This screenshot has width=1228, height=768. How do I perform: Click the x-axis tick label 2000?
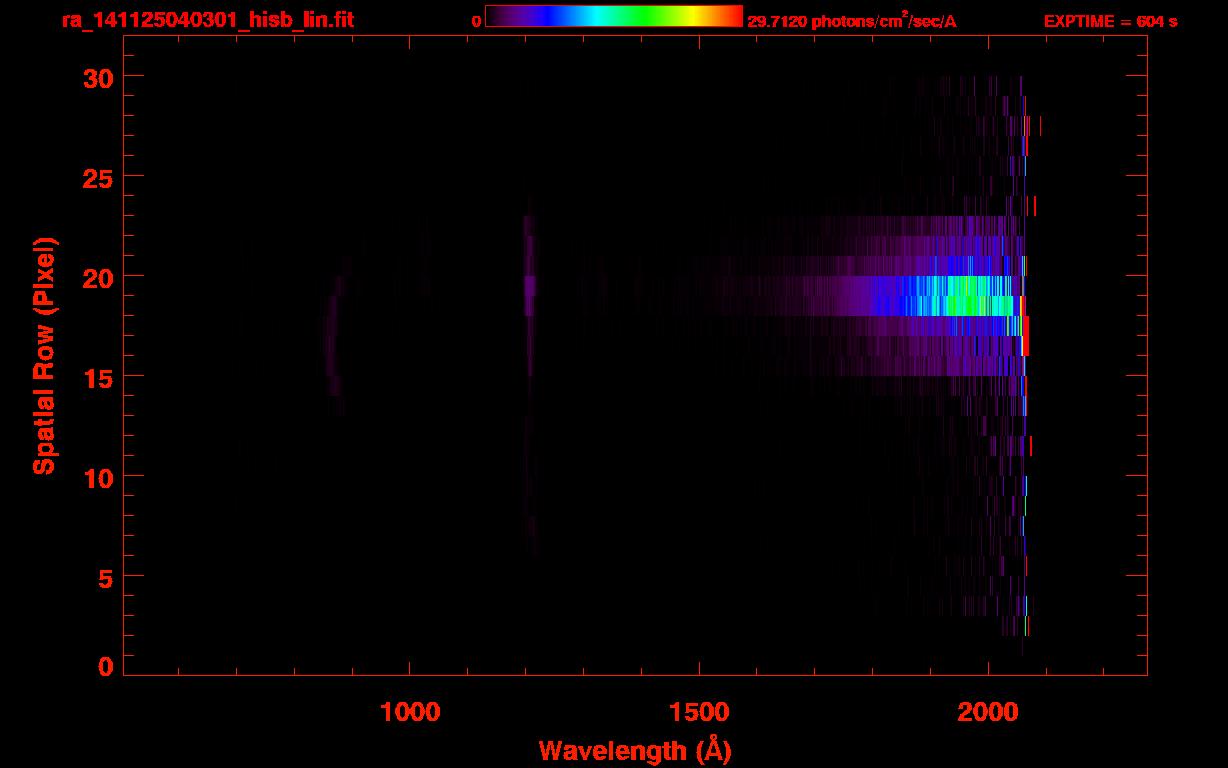(988, 712)
